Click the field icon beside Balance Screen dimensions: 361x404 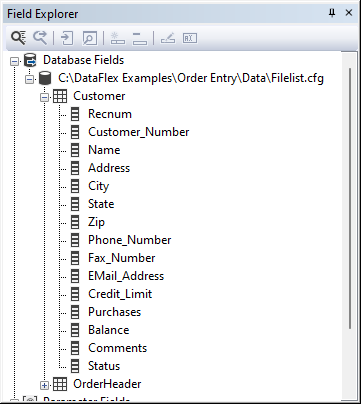coord(75,330)
